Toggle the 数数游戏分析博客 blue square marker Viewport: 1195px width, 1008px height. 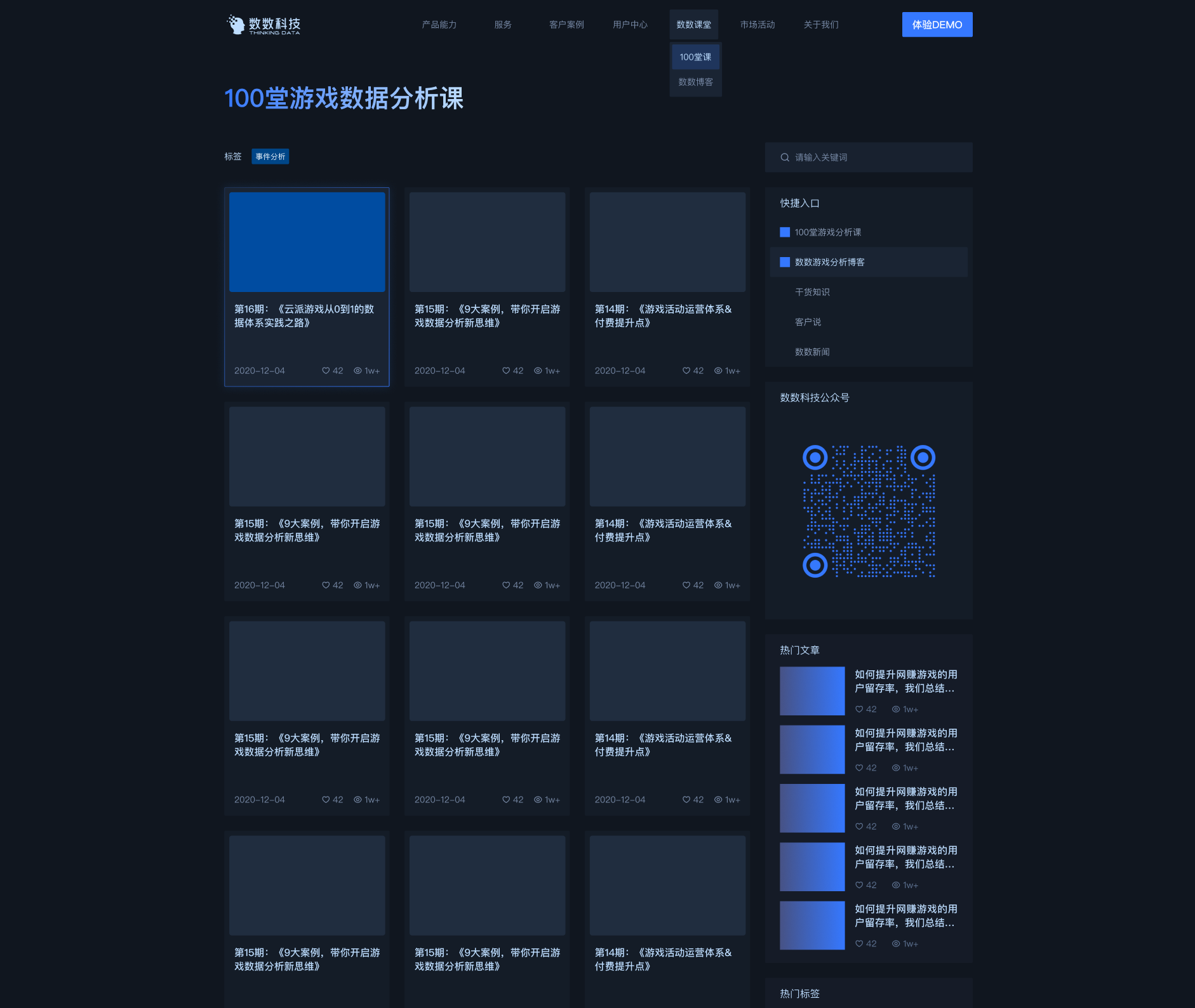(785, 262)
